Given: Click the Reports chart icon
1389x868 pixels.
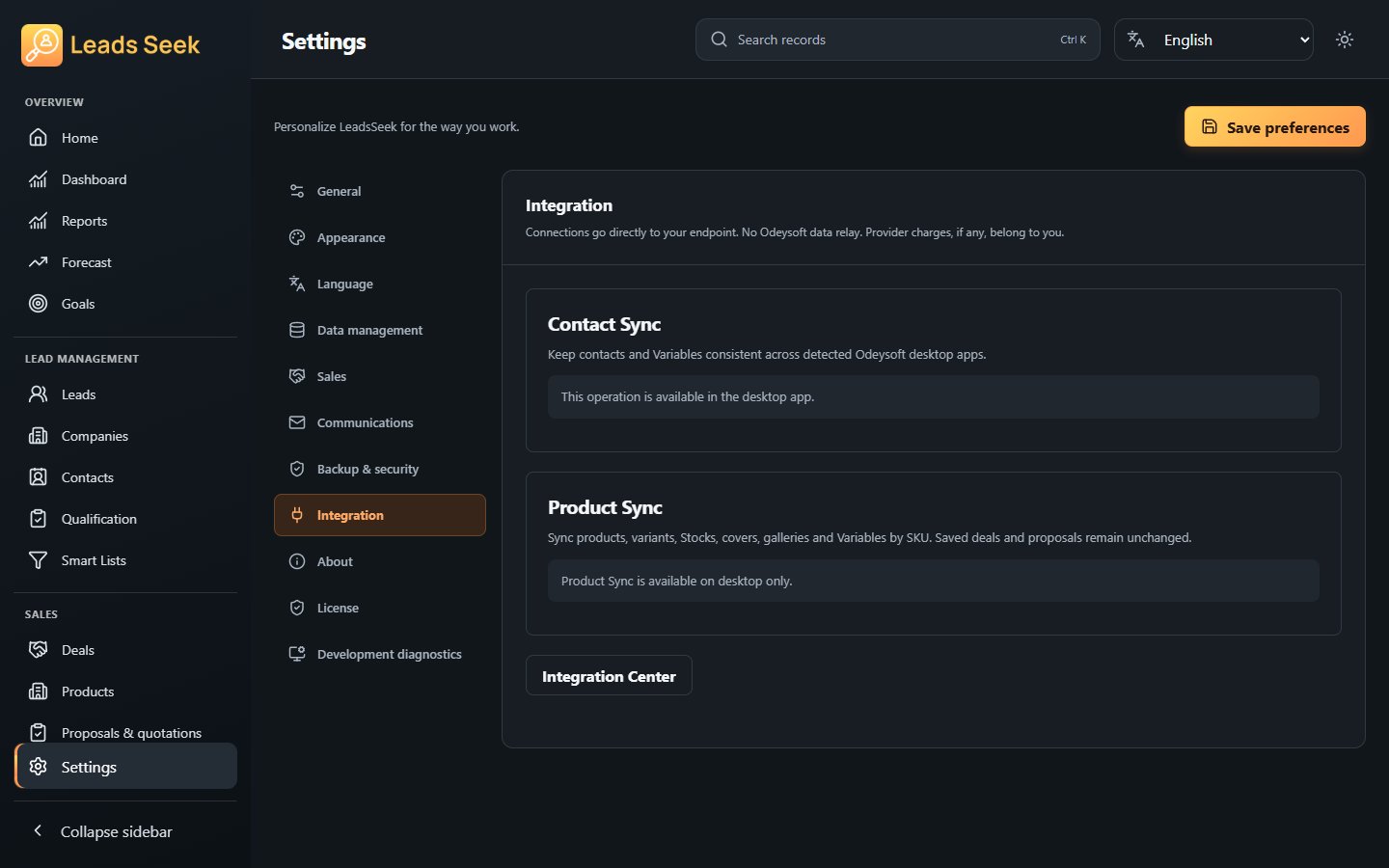Looking at the screenshot, I should (38, 221).
